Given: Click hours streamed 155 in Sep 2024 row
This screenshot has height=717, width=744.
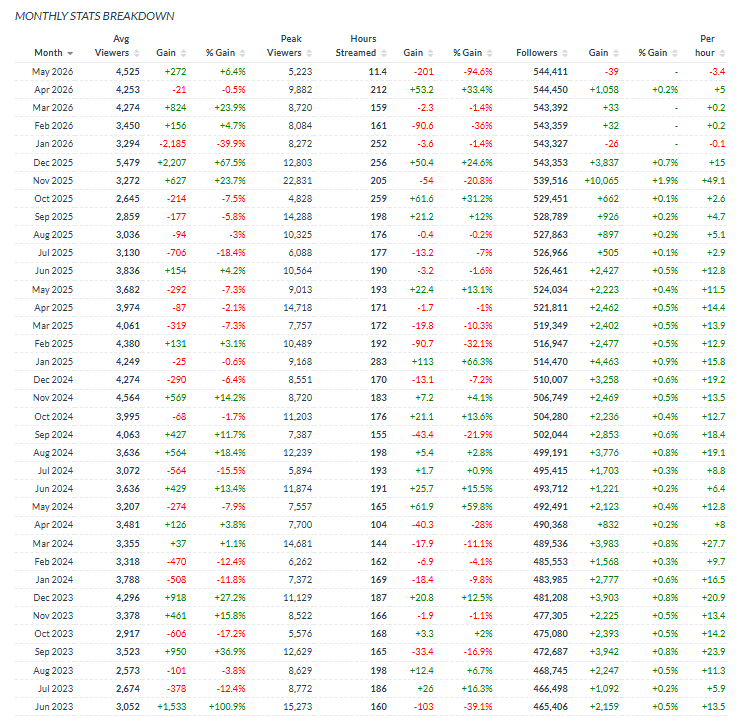Looking at the screenshot, I should [x=379, y=435].
